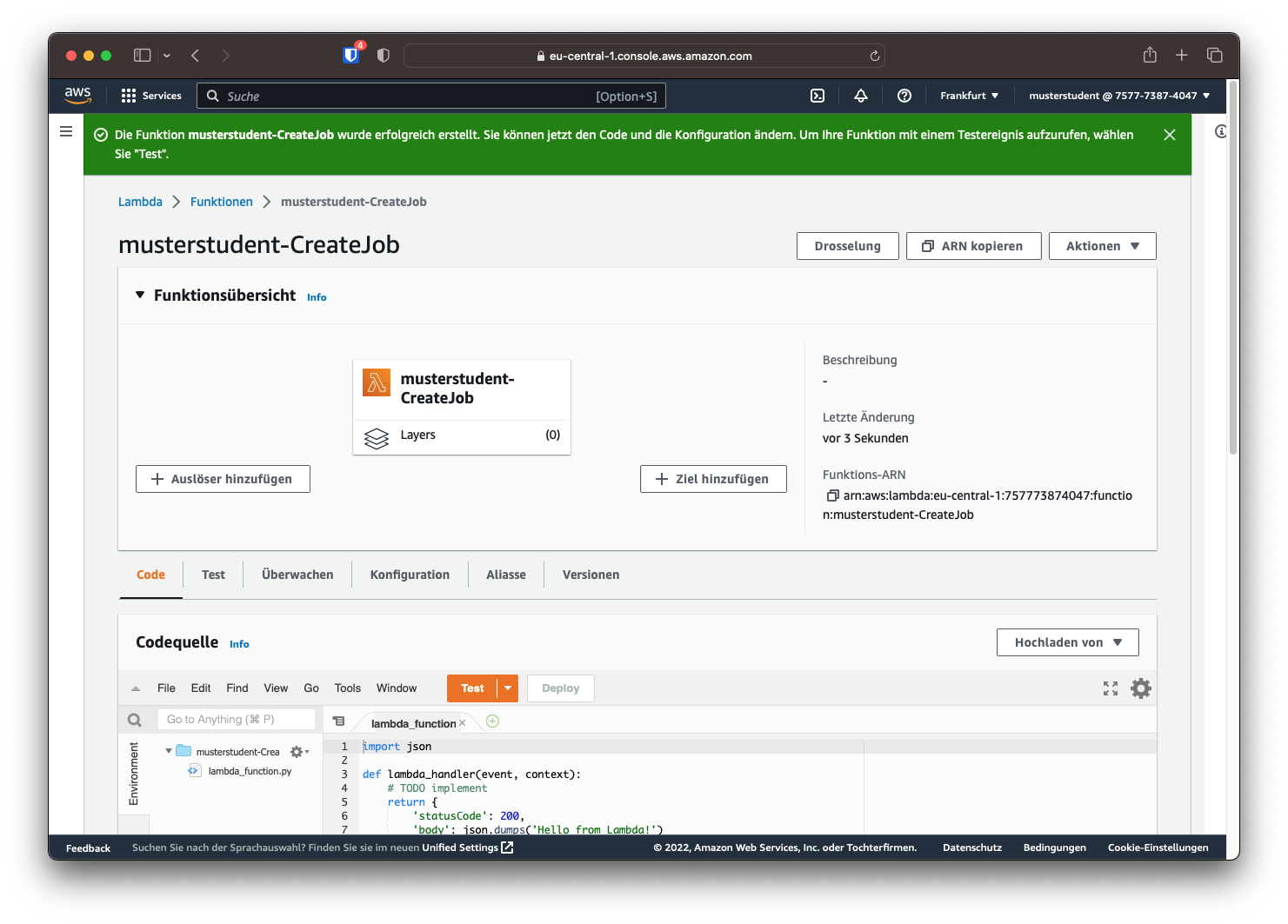The width and height of the screenshot is (1288, 924).
Task: Open the Frankfurt region dropdown
Action: 970,96
